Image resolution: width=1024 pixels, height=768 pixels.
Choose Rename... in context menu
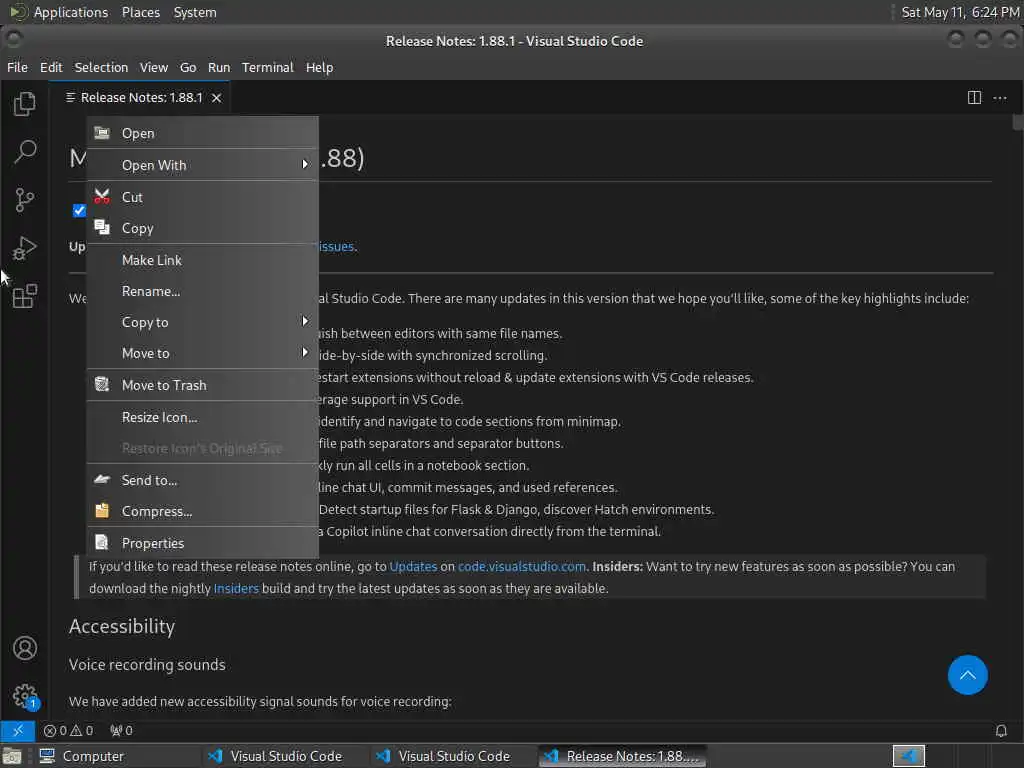tap(202, 291)
